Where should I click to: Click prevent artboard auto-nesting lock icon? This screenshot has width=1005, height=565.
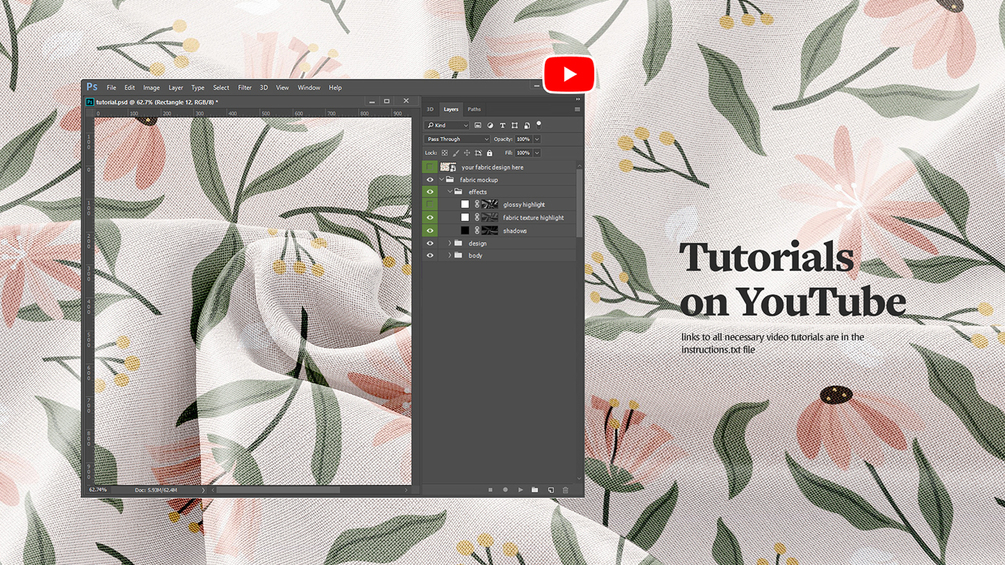(x=478, y=153)
